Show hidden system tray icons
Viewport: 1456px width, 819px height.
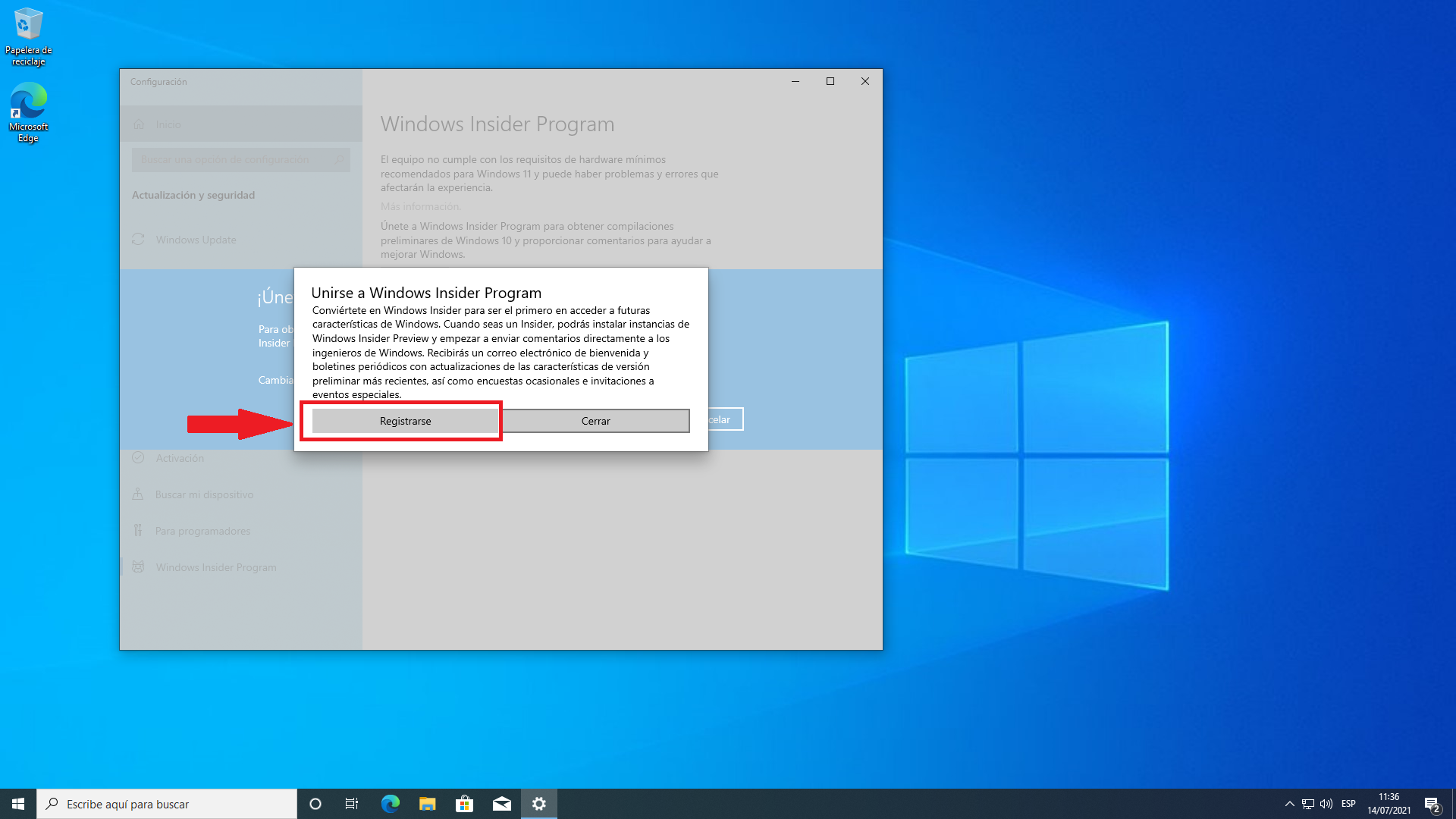[x=1289, y=804]
